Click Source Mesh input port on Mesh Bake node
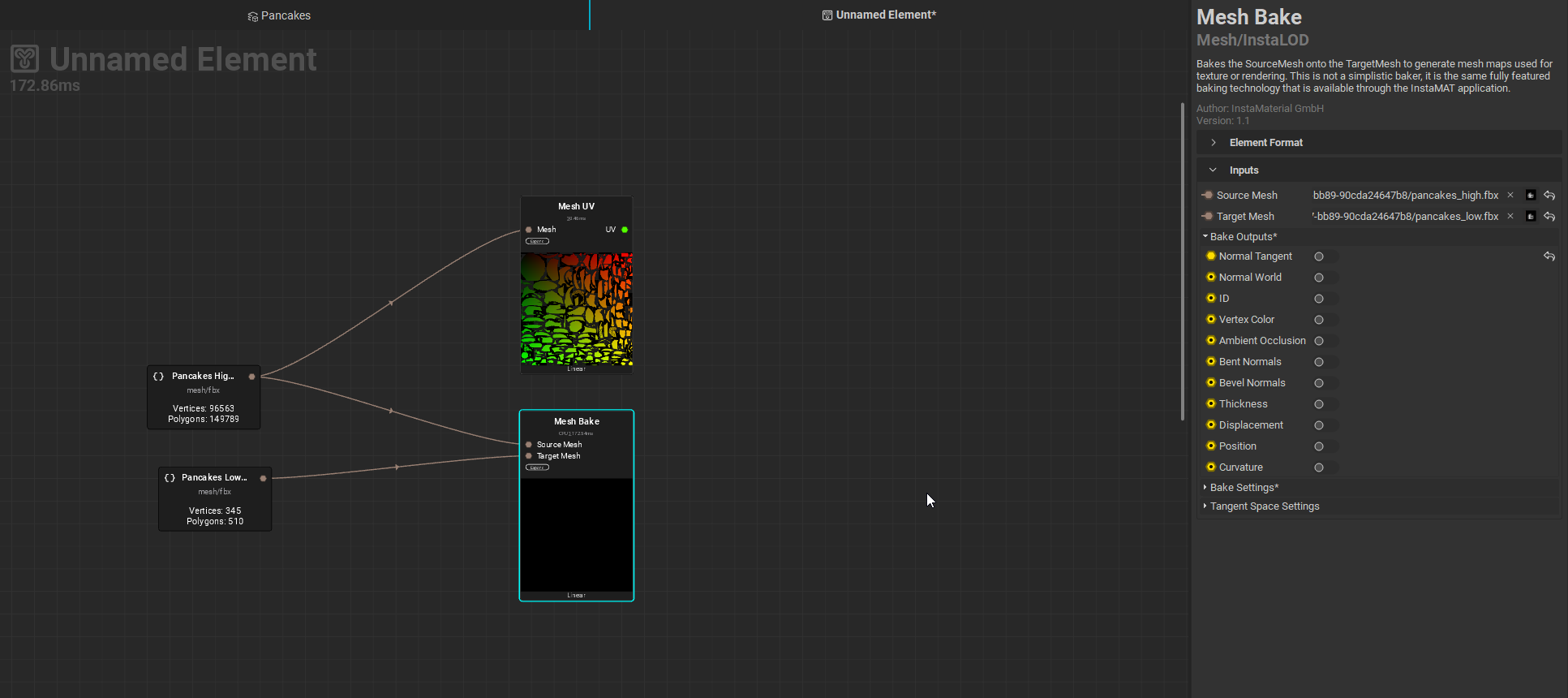 coord(529,445)
